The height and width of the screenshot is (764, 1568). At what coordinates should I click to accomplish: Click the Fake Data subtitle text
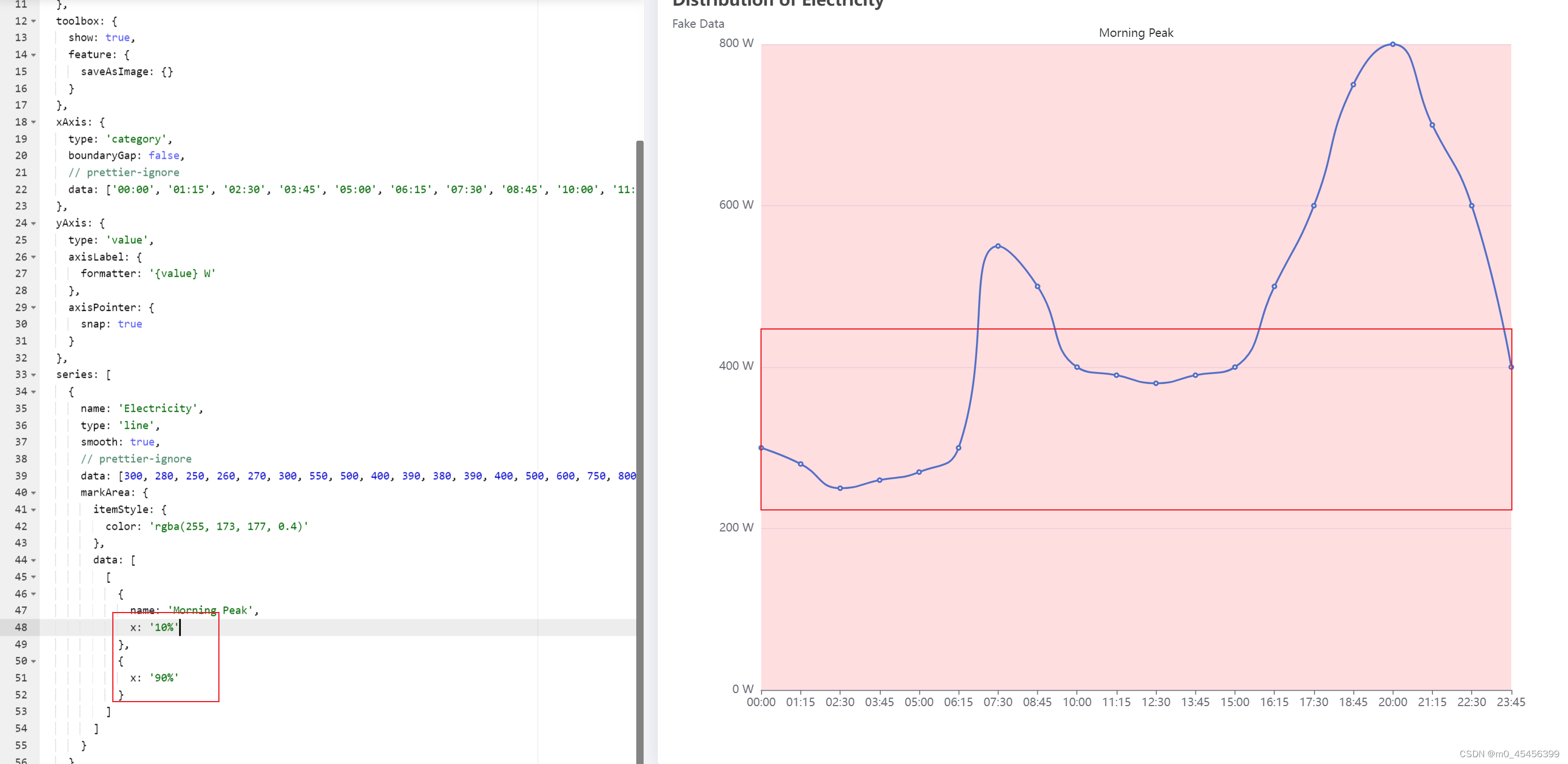point(698,24)
